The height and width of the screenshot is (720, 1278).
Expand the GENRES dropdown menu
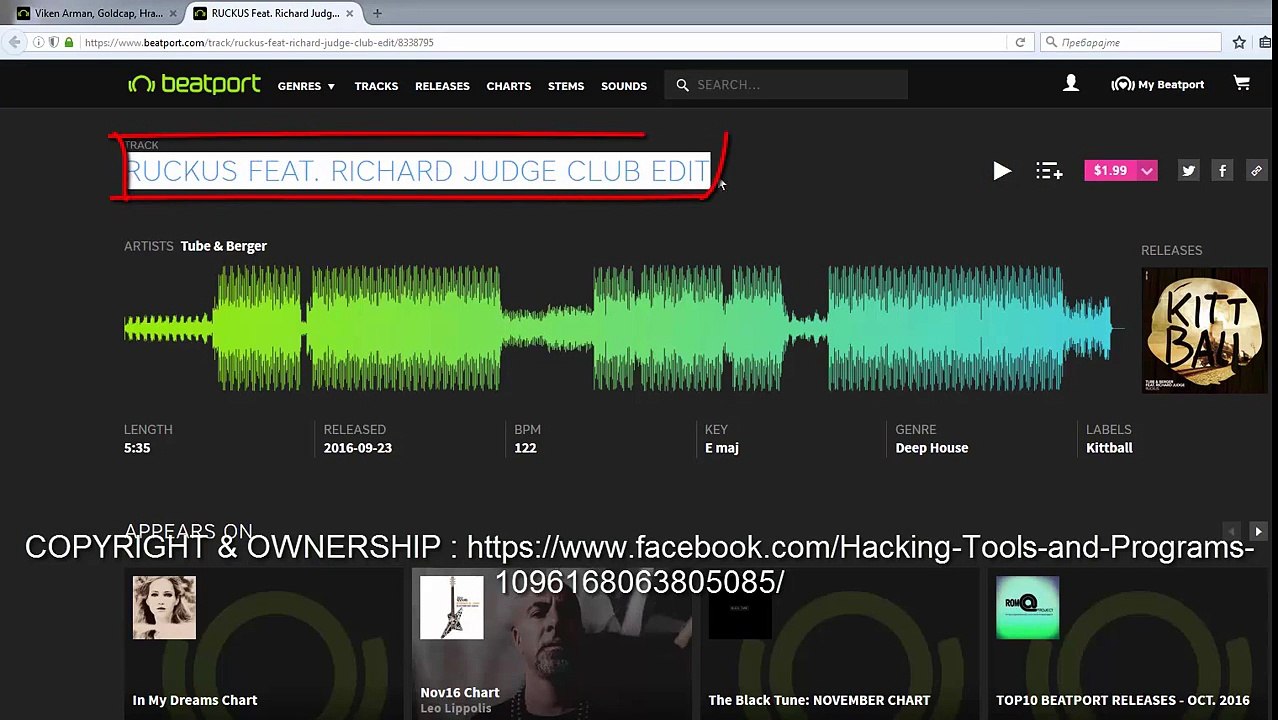(306, 86)
